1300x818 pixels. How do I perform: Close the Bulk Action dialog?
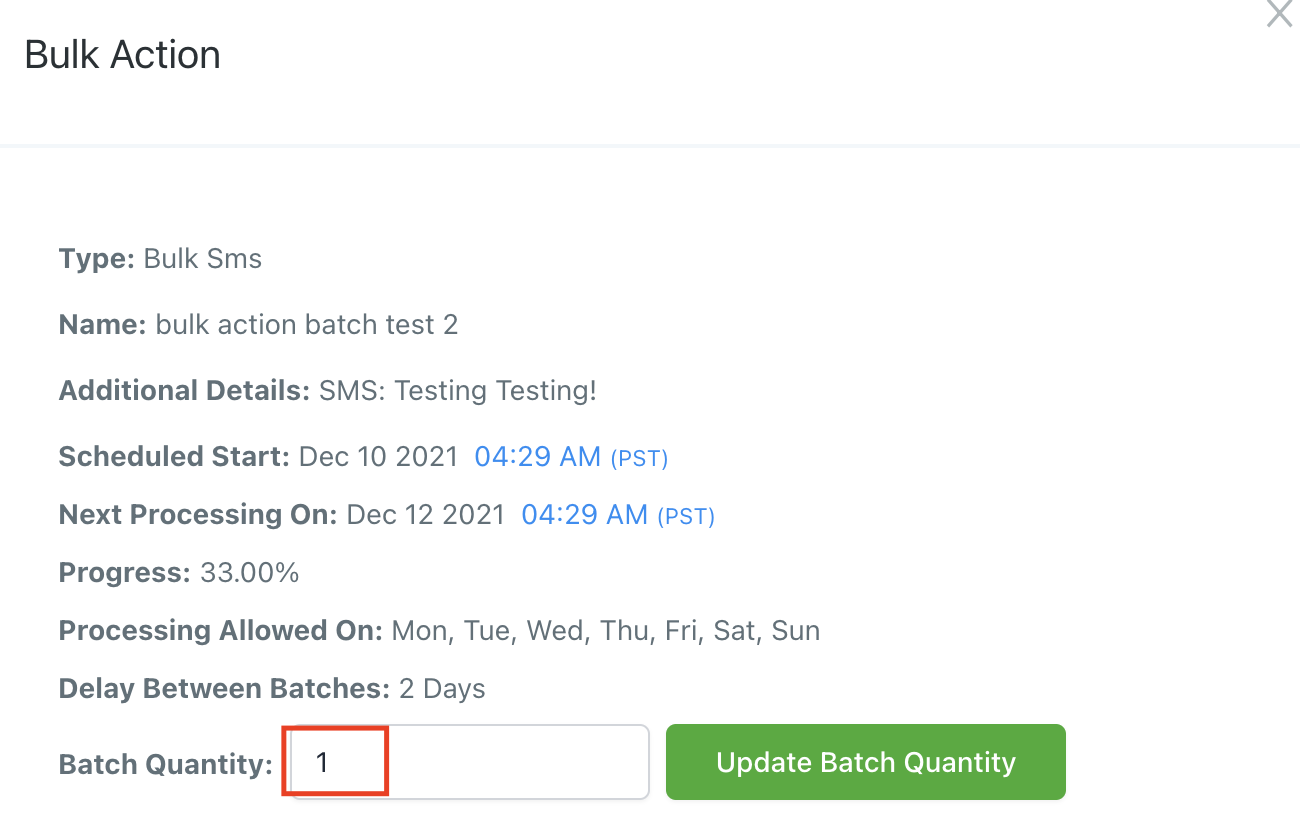(x=1279, y=14)
